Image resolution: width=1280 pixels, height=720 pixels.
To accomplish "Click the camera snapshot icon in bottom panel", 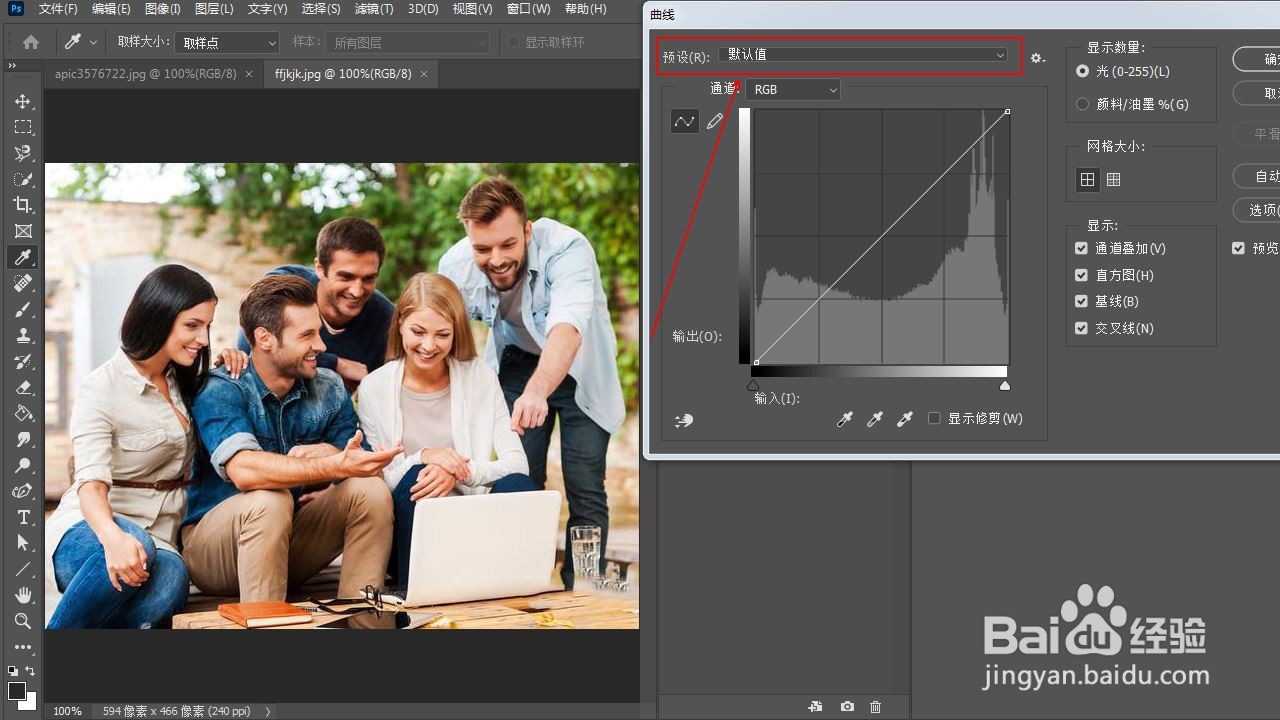I will tap(847, 707).
